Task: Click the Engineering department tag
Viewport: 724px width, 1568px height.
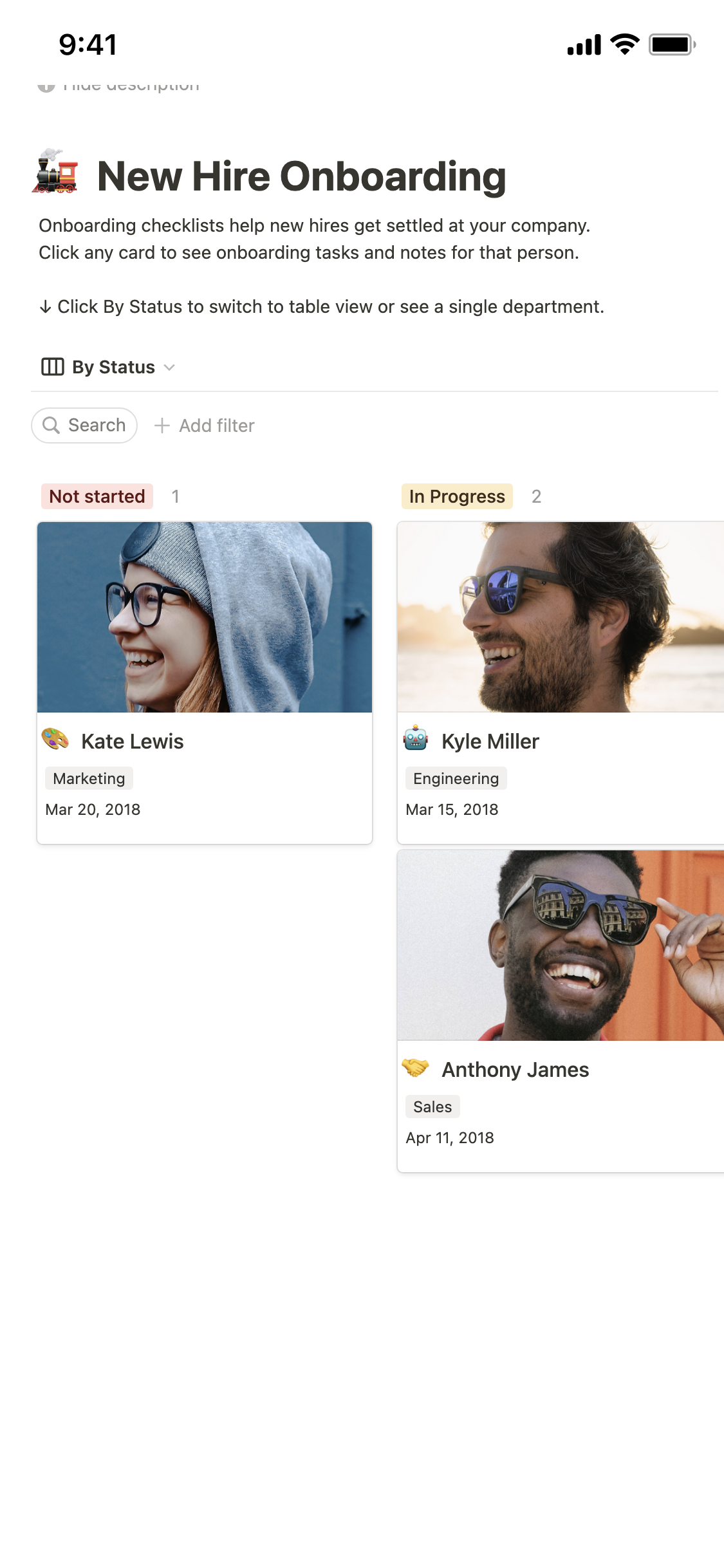Action: pyautogui.click(x=456, y=779)
